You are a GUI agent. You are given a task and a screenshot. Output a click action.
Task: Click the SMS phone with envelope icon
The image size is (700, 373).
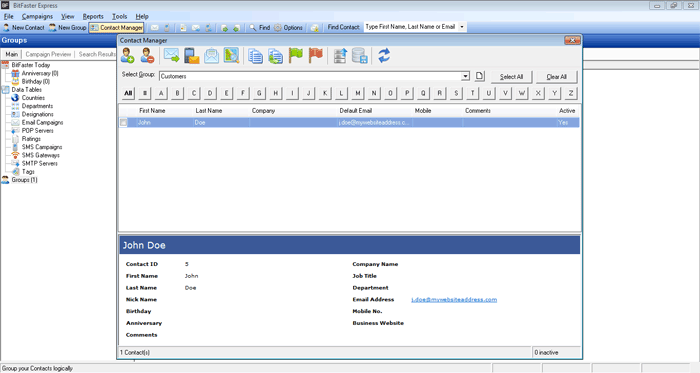tap(192, 56)
